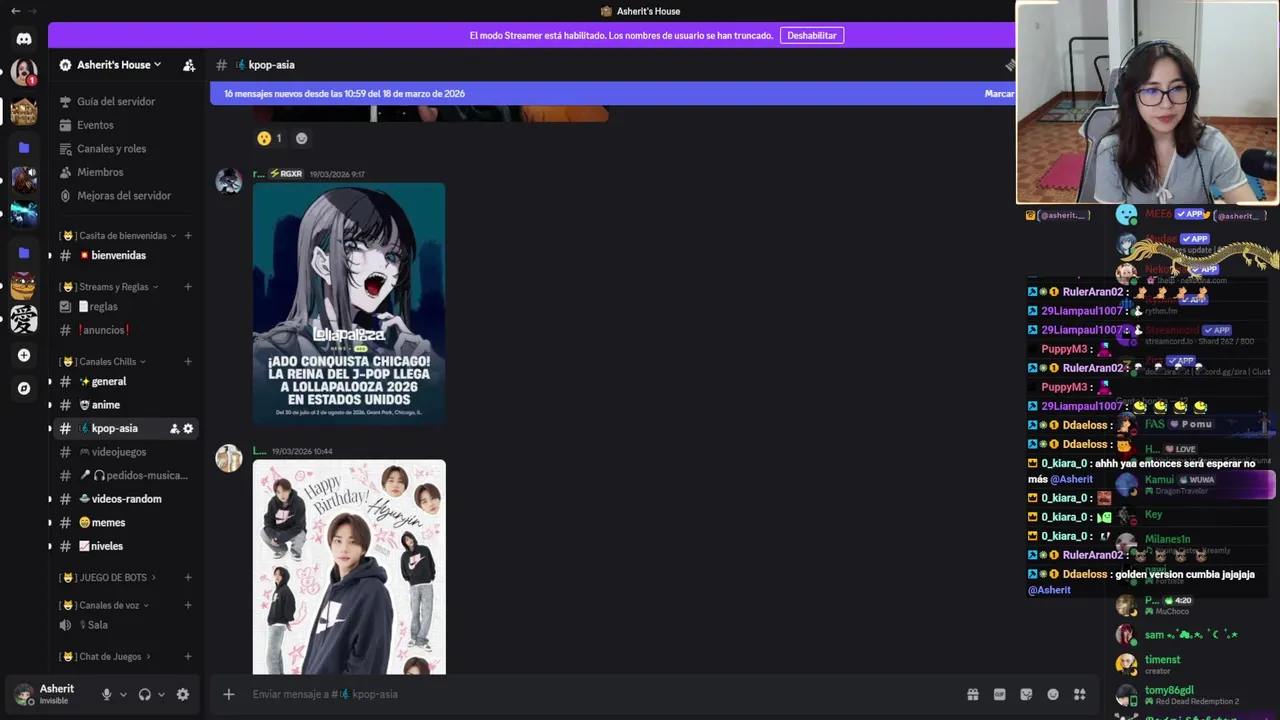Click the Marcar button in new messages bar
This screenshot has width=1280, height=720.
[999, 93]
